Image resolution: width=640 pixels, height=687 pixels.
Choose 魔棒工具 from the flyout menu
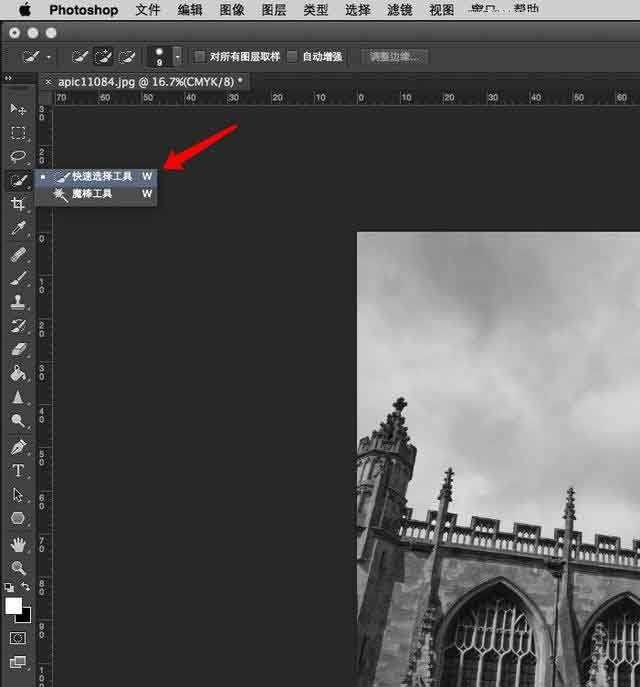(x=92, y=194)
